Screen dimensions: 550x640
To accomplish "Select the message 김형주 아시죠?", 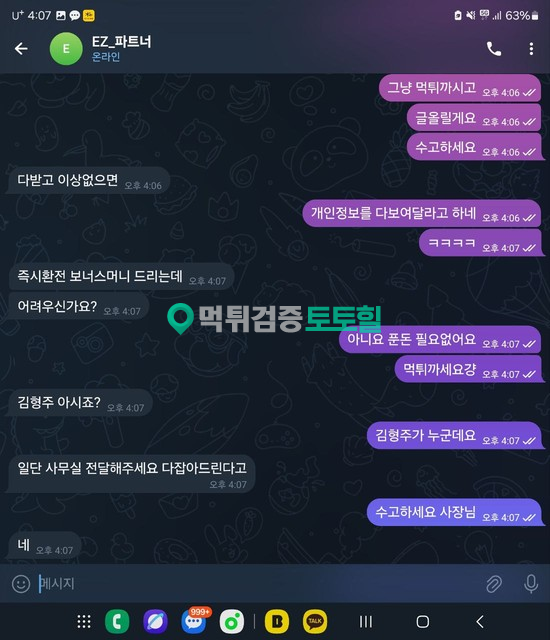I will [x=80, y=403].
